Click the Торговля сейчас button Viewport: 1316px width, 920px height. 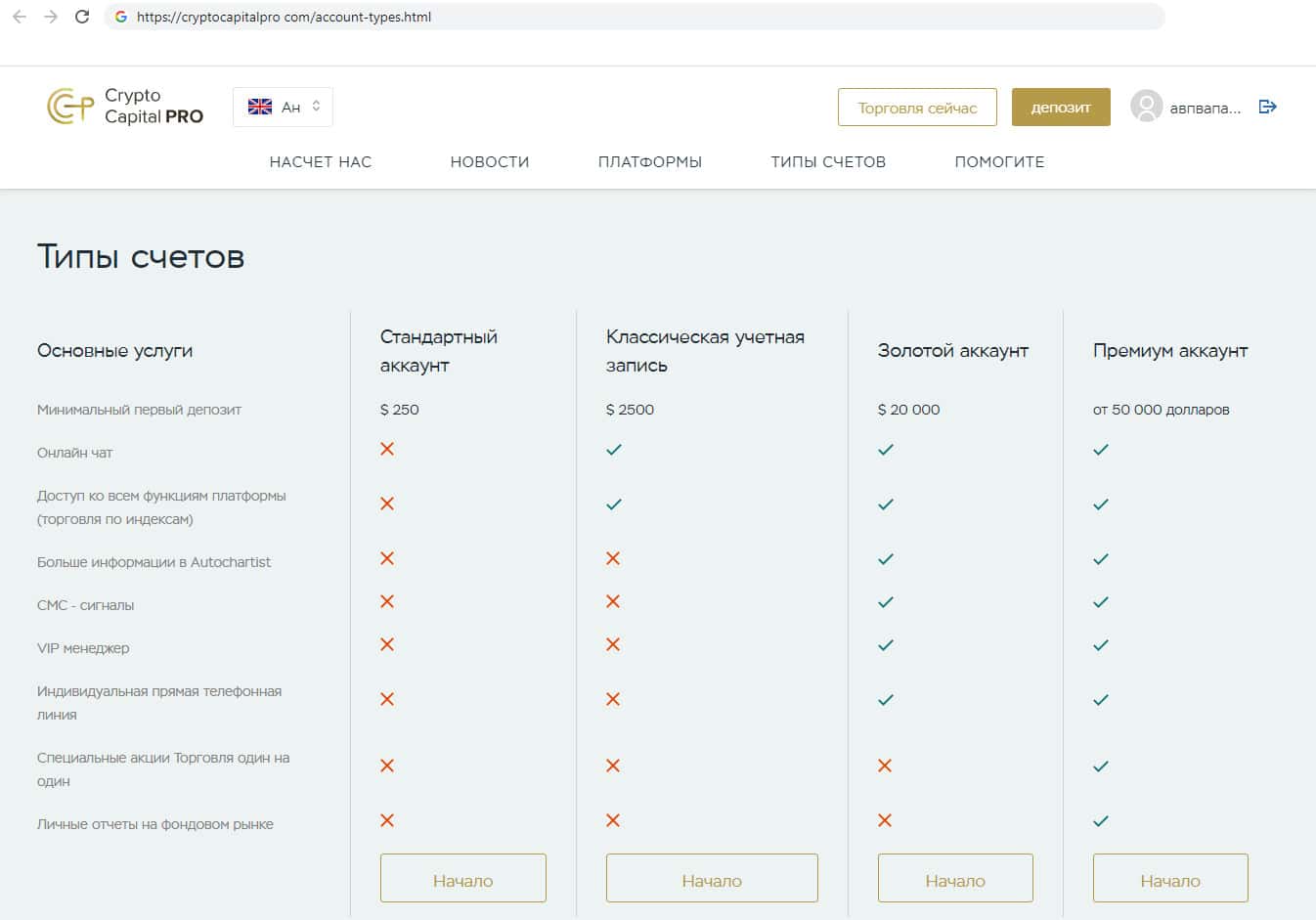click(x=917, y=108)
